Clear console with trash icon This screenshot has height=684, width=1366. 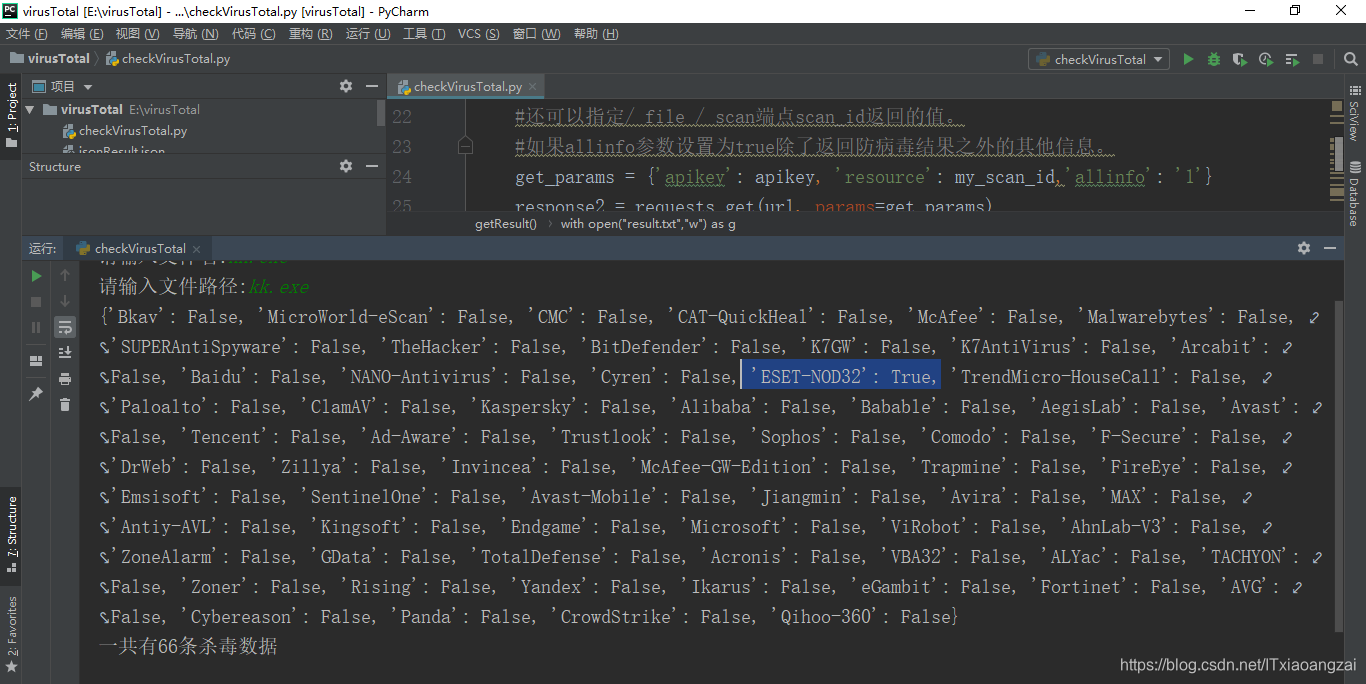point(65,405)
